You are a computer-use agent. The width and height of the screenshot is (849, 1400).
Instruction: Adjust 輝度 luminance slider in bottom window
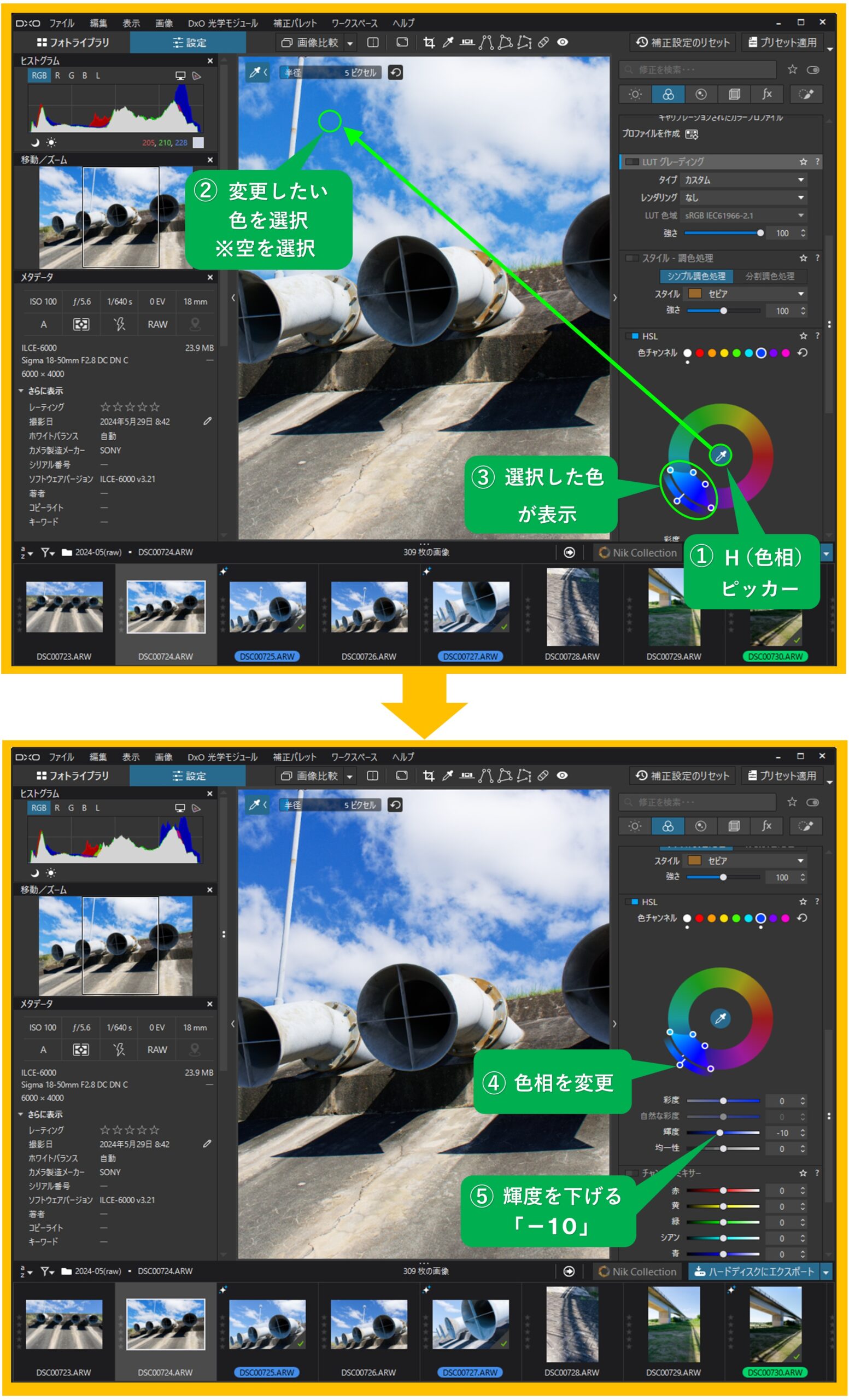pos(723,1133)
